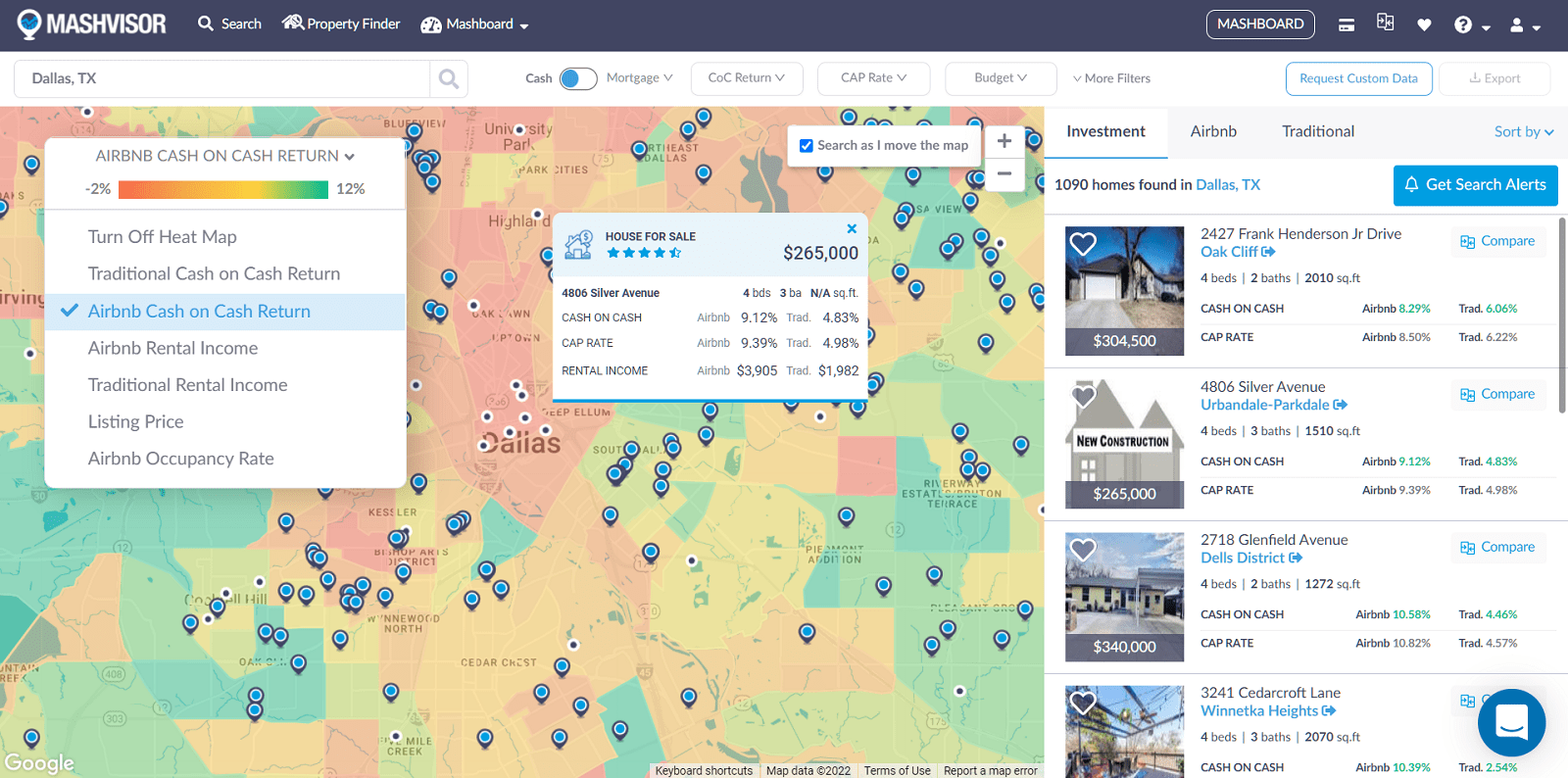Close the 4806 Silver Avenue map popup
Viewport: 1568px width, 778px height.
[852, 228]
